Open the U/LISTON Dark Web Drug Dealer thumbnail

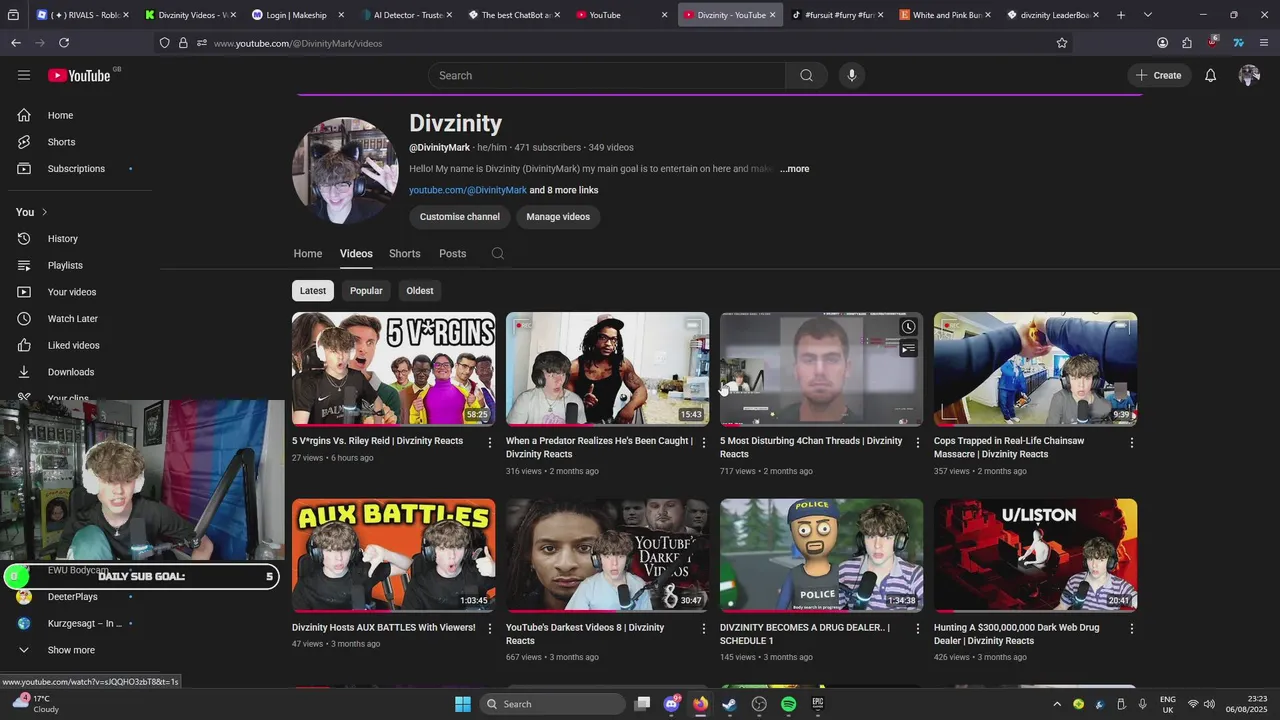[x=1035, y=556]
